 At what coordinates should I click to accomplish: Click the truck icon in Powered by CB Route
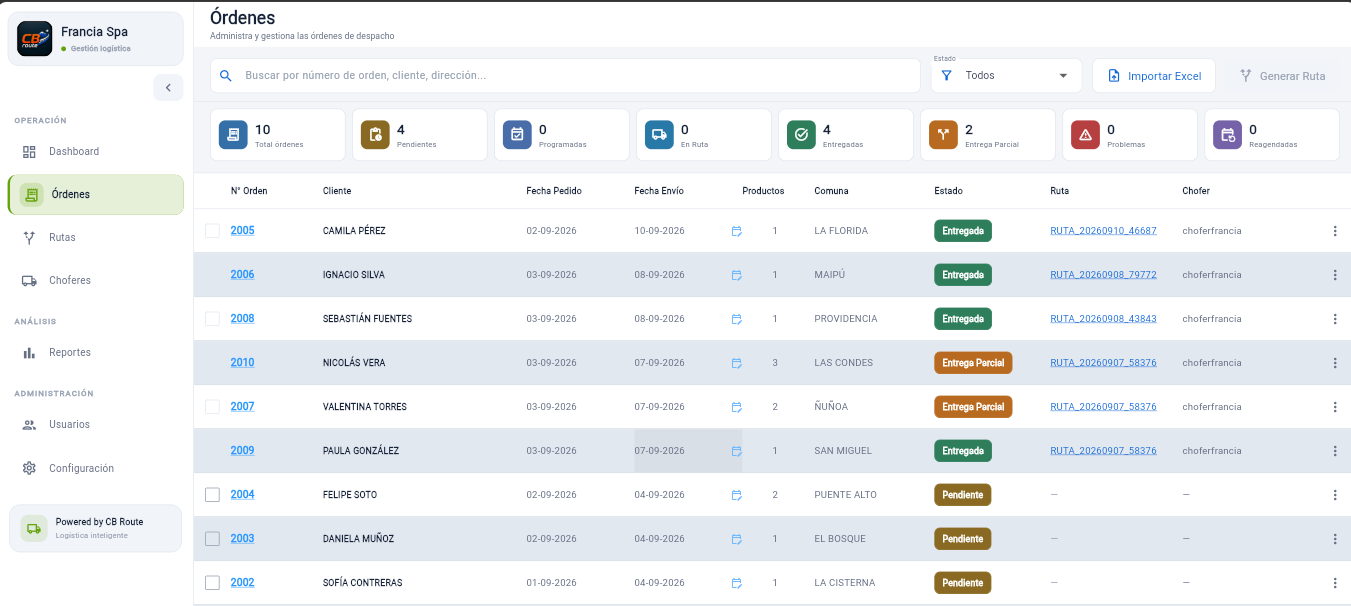(34, 528)
